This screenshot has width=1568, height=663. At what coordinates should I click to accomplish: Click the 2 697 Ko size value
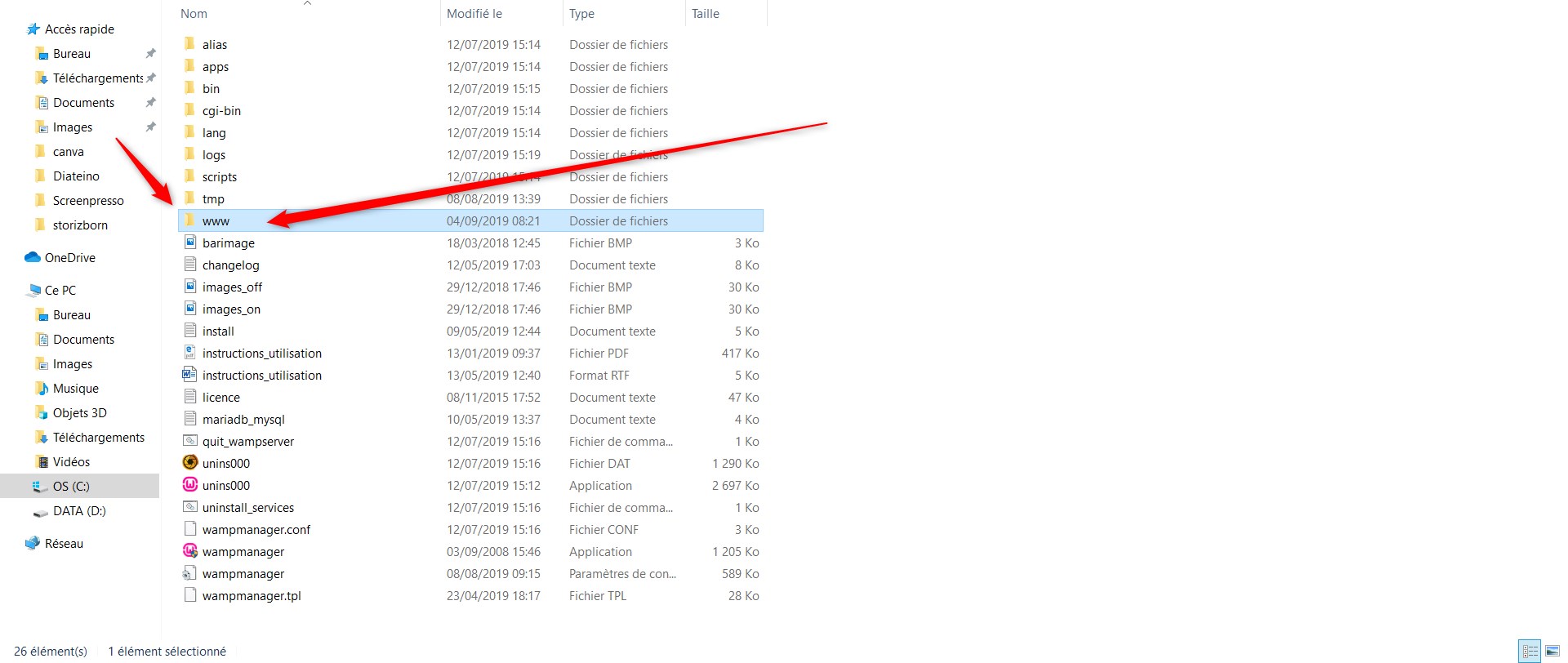click(x=735, y=485)
